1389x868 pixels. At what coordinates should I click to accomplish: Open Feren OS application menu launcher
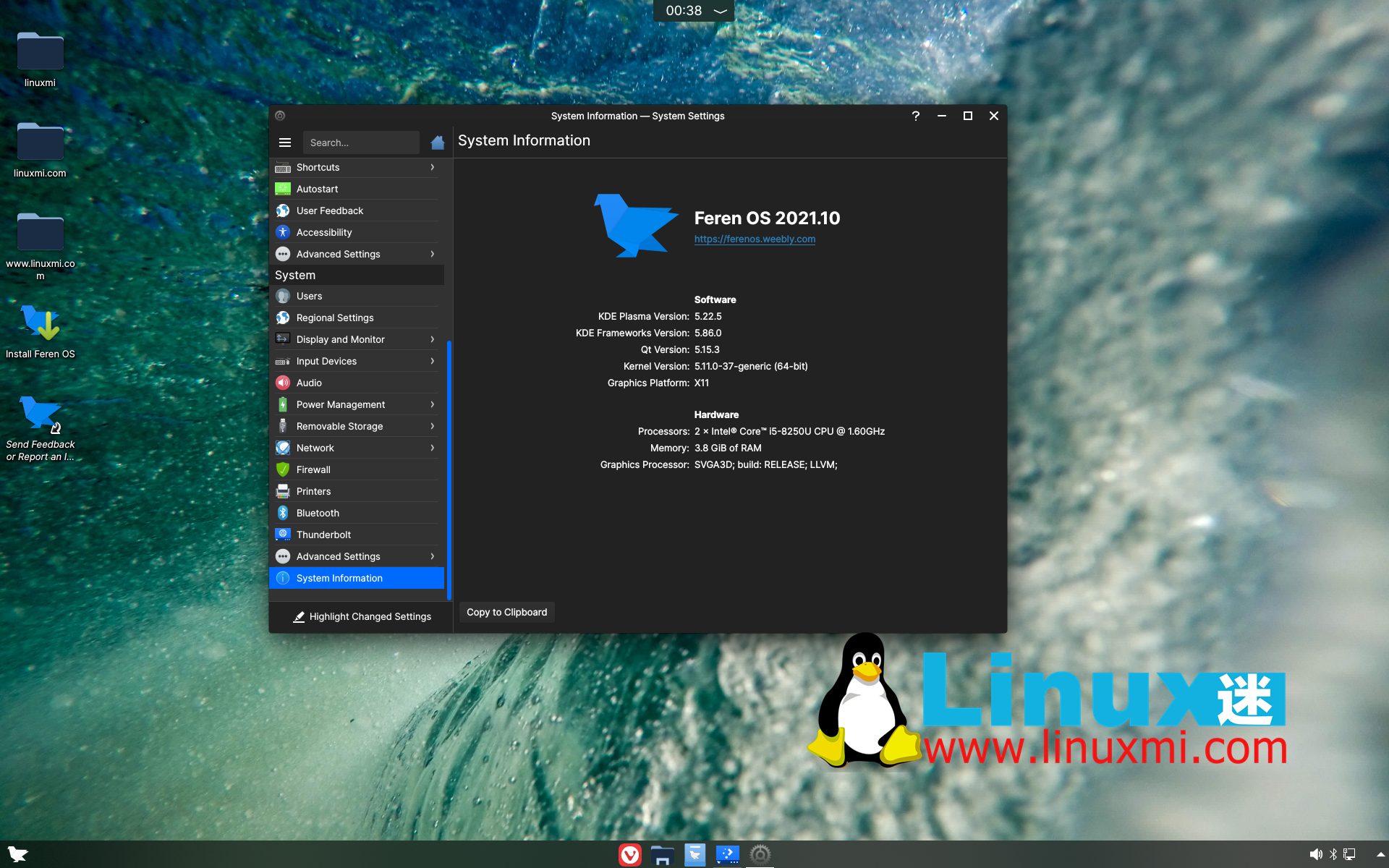pos(17,854)
